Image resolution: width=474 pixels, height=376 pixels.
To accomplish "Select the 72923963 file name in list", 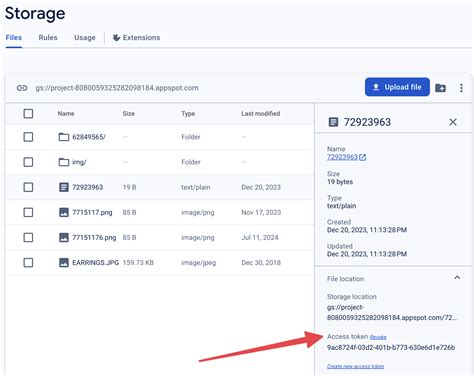I will [x=87, y=187].
